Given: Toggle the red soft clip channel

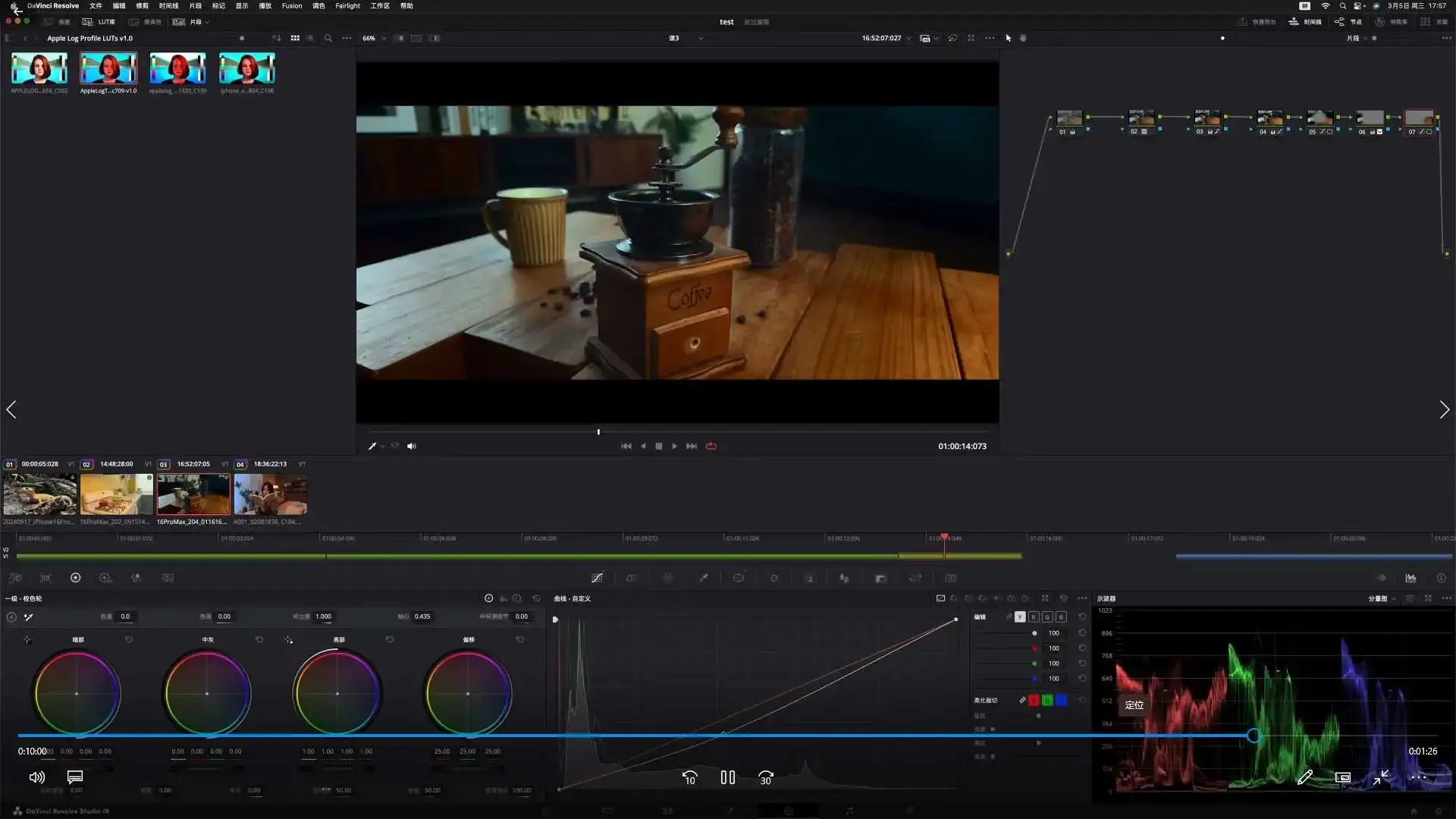Looking at the screenshot, I should point(1034,701).
